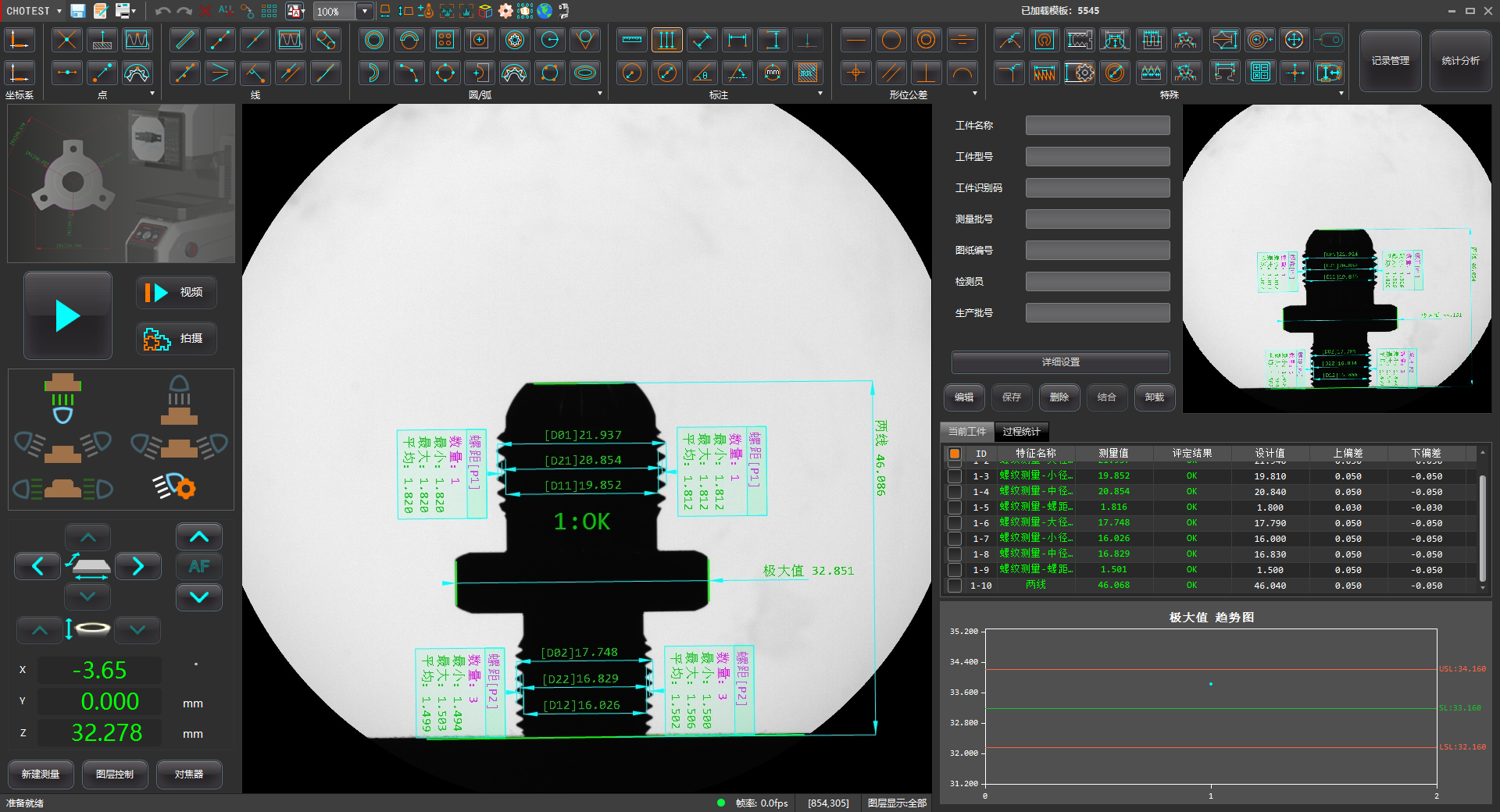The width and height of the screenshot is (1500, 812).
Task: Open 记录管理 record management
Action: point(1390,61)
